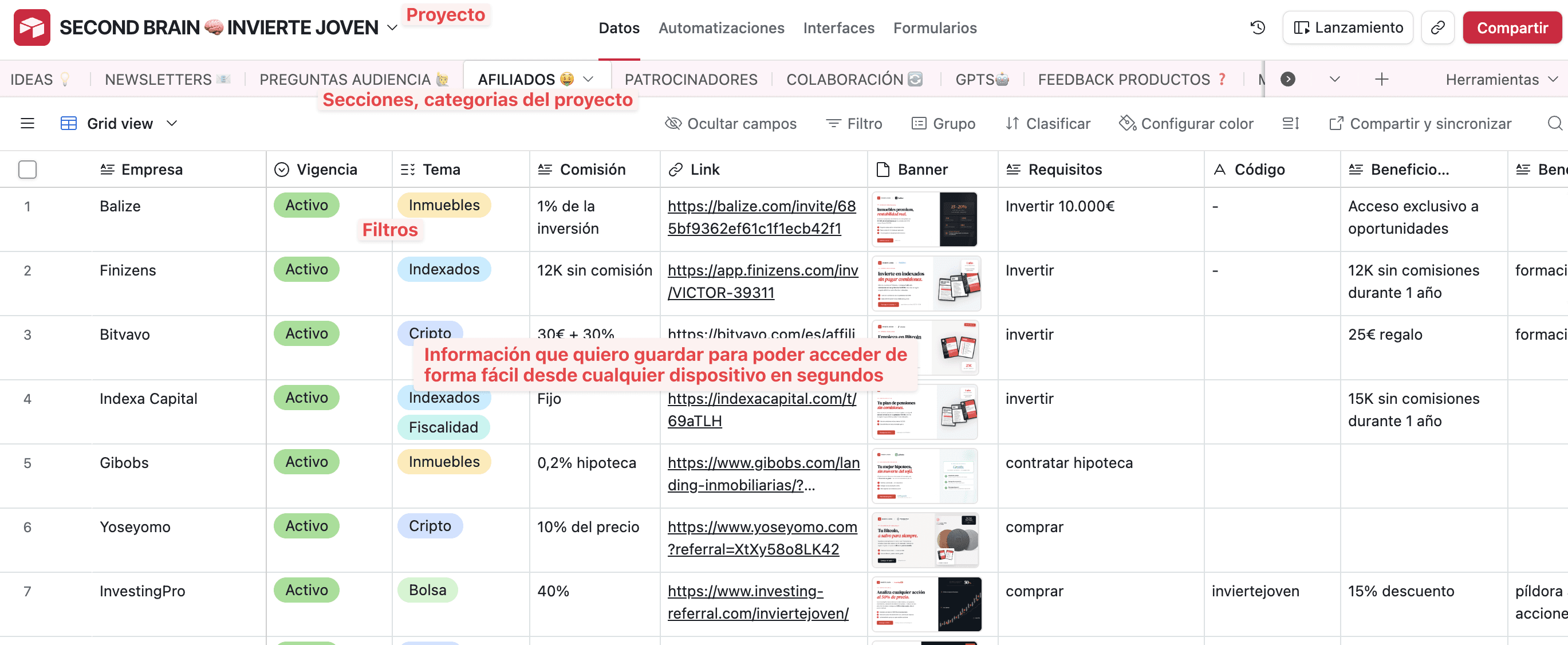Click the Grupo button
This screenshot has height=645, width=1568.
(x=943, y=124)
